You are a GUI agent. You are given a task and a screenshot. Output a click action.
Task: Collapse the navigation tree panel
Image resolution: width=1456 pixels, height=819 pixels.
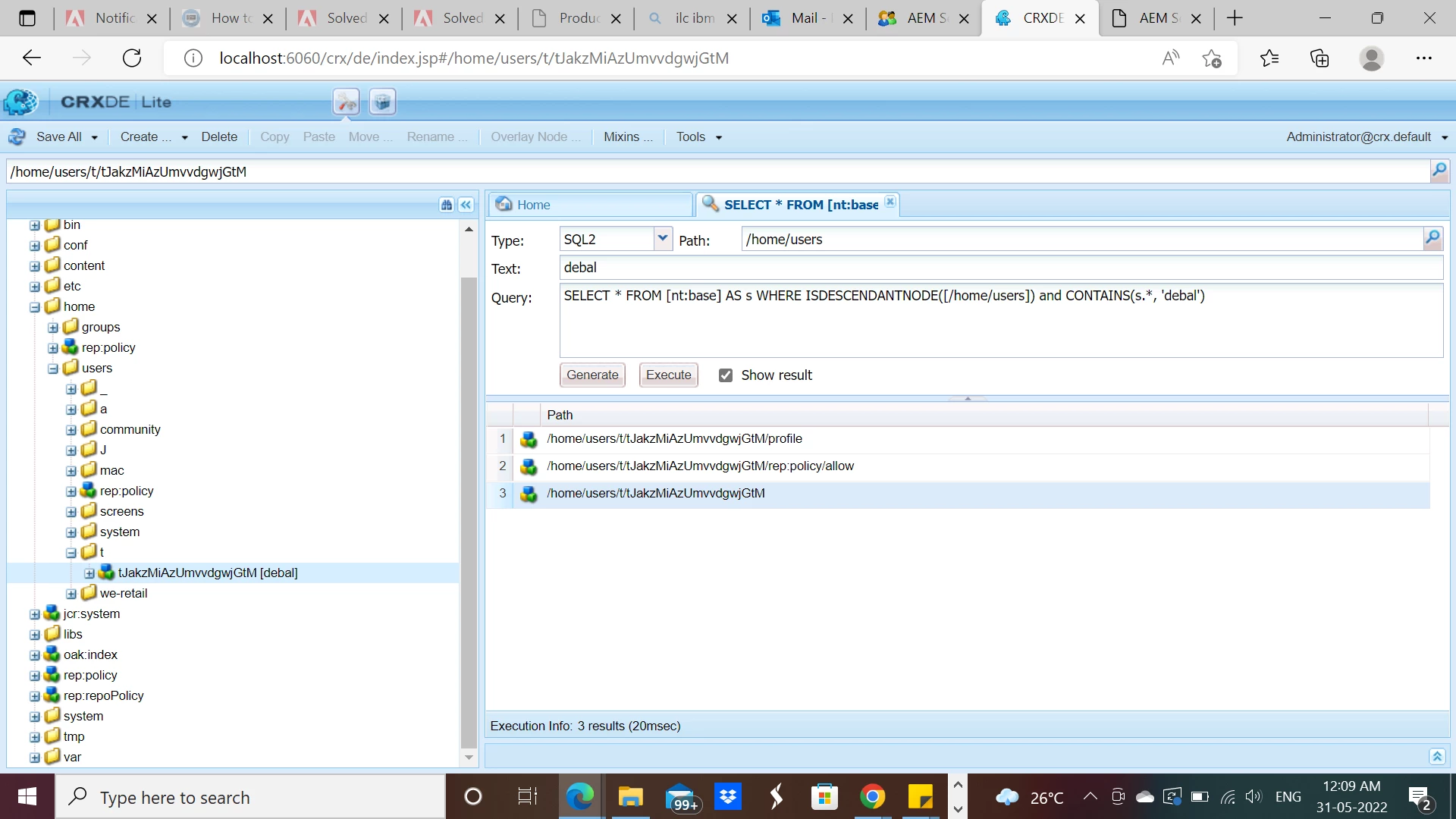click(x=466, y=205)
